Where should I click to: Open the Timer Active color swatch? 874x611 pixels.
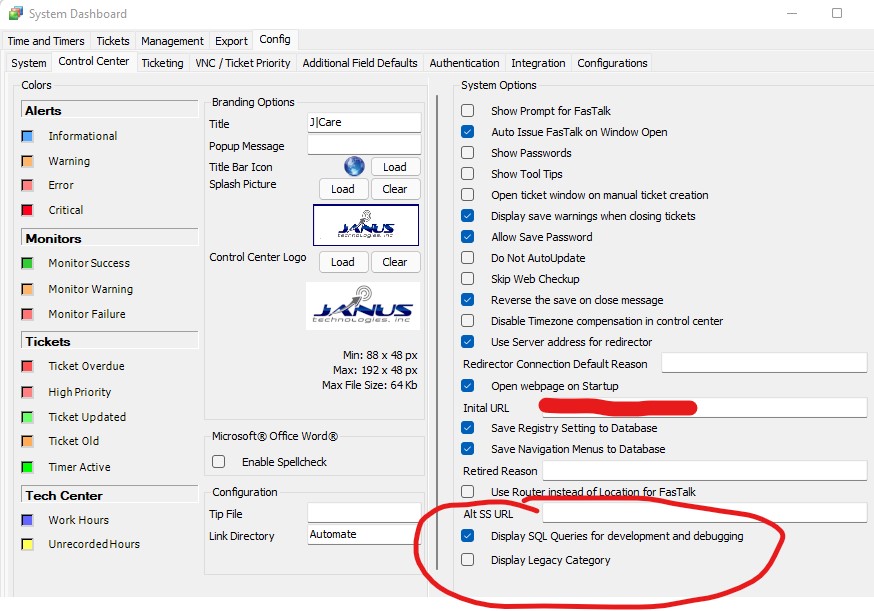pos(28,467)
